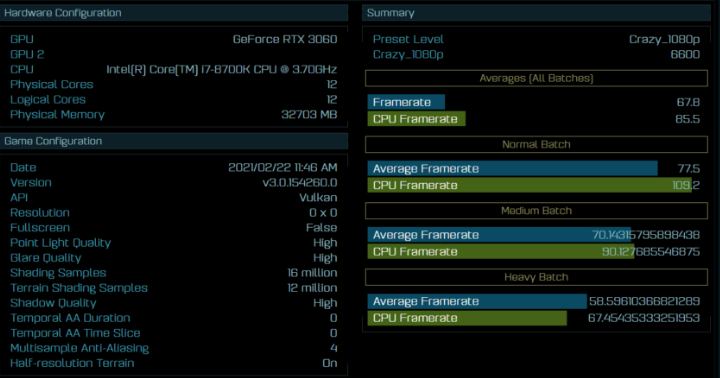Screen dimensions: 720x378
Task: Expand the Normal Batch section
Action: tap(536, 145)
